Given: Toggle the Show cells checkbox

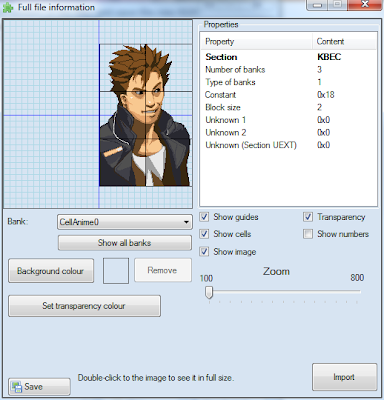Looking at the screenshot, I should coord(204,234).
